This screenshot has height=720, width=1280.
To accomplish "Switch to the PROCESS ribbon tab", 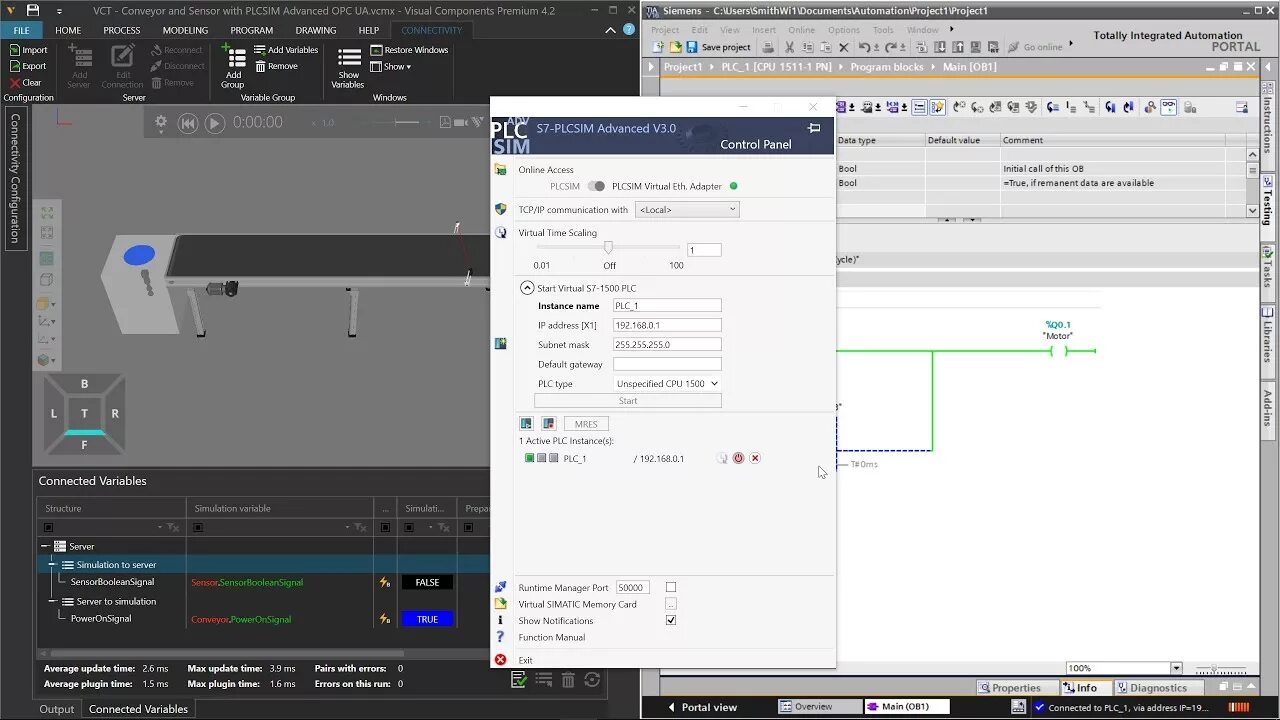I will [x=122, y=30].
